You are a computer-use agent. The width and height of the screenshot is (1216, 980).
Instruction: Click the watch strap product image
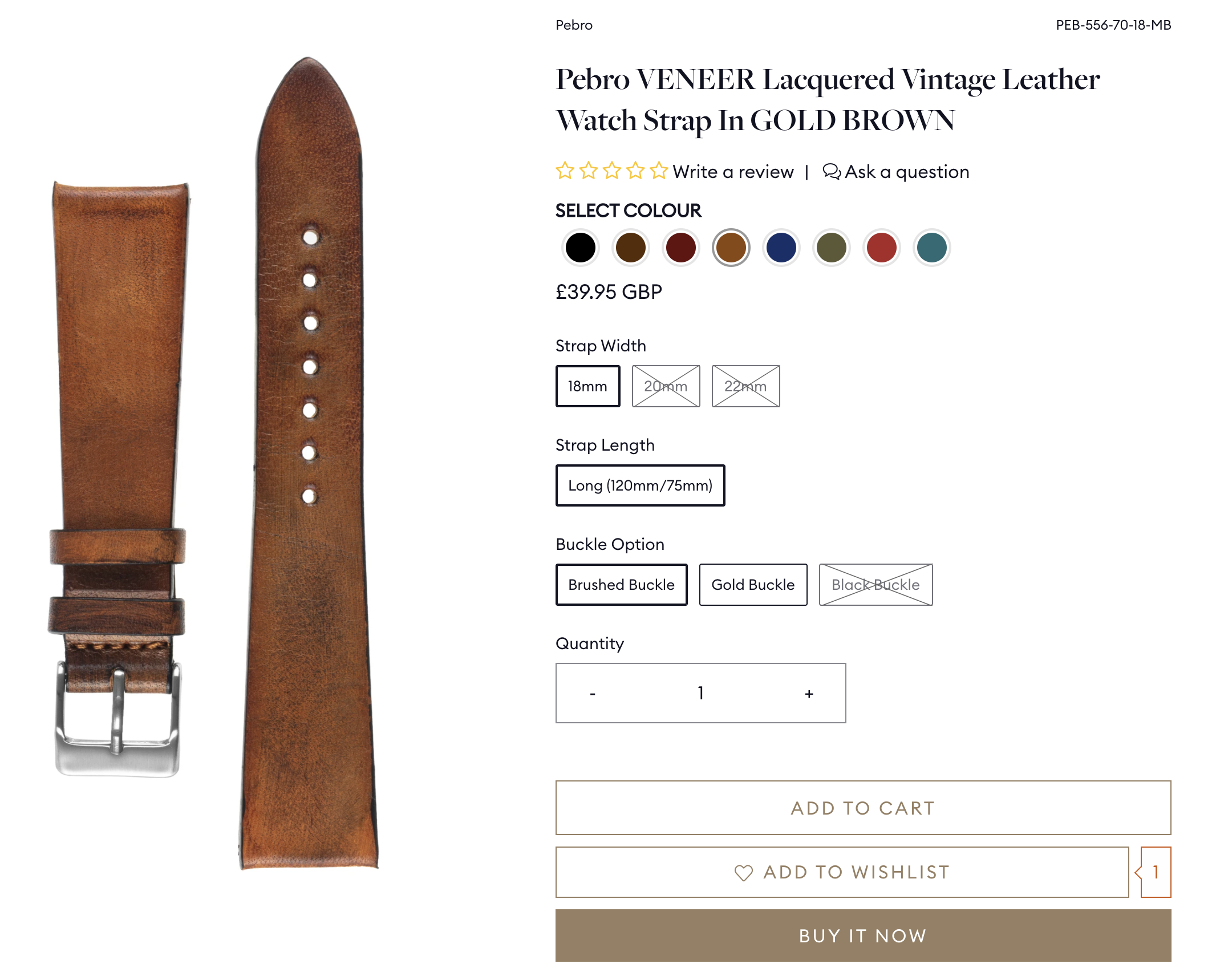coord(217,463)
